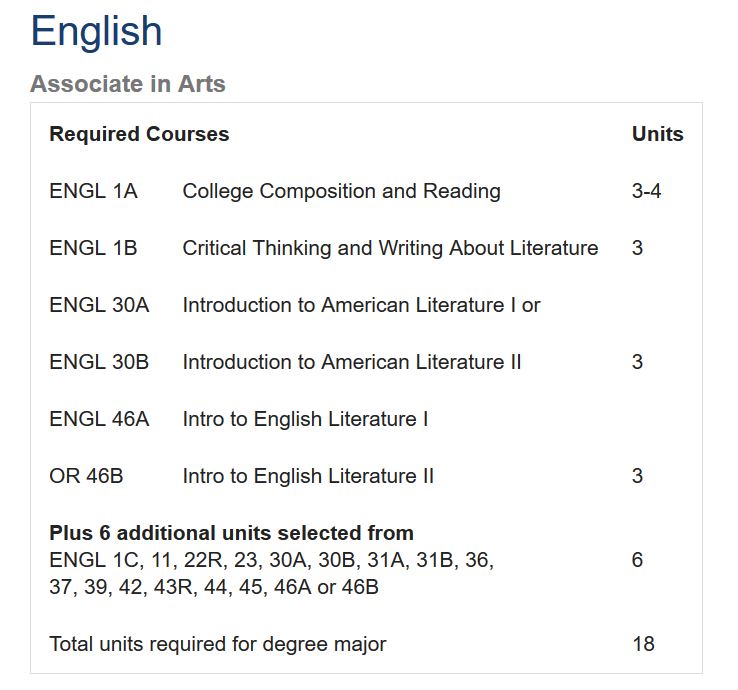This screenshot has height=690, width=738.
Task: Click Plus 6 additional units selected from
Action: (231, 533)
